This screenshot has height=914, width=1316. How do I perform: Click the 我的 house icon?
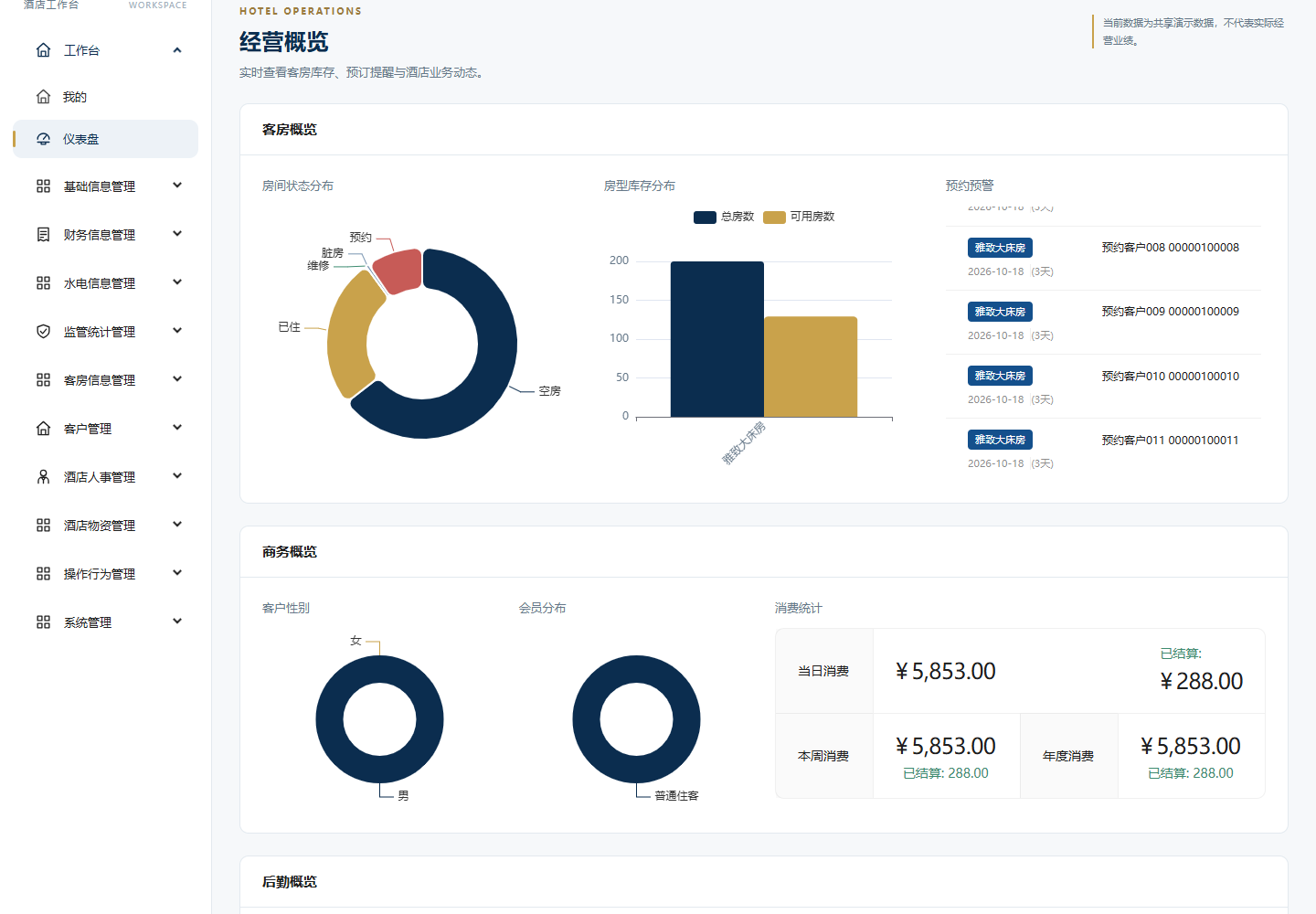(x=43, y=97)
